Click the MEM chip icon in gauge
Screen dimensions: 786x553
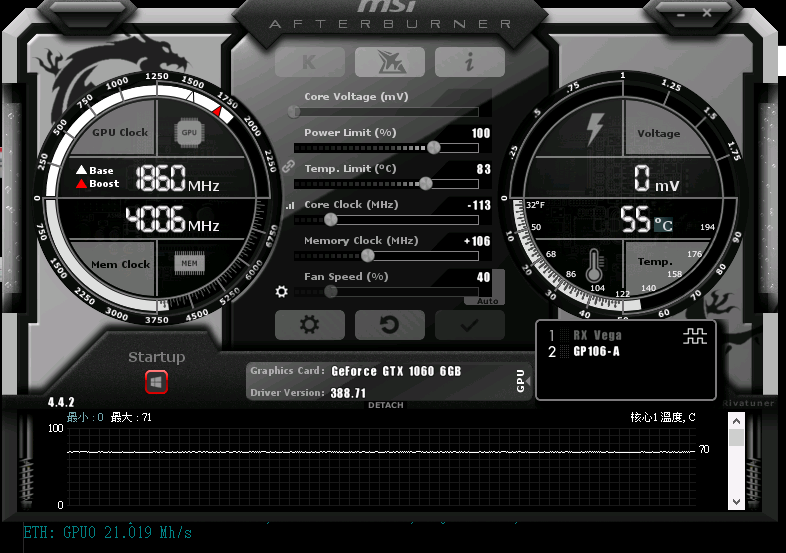pos(189,263)
